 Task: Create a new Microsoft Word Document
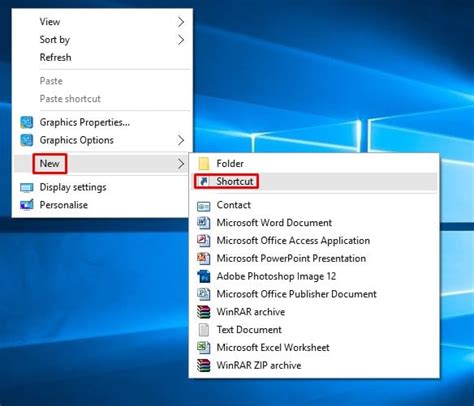click(314, 223)
